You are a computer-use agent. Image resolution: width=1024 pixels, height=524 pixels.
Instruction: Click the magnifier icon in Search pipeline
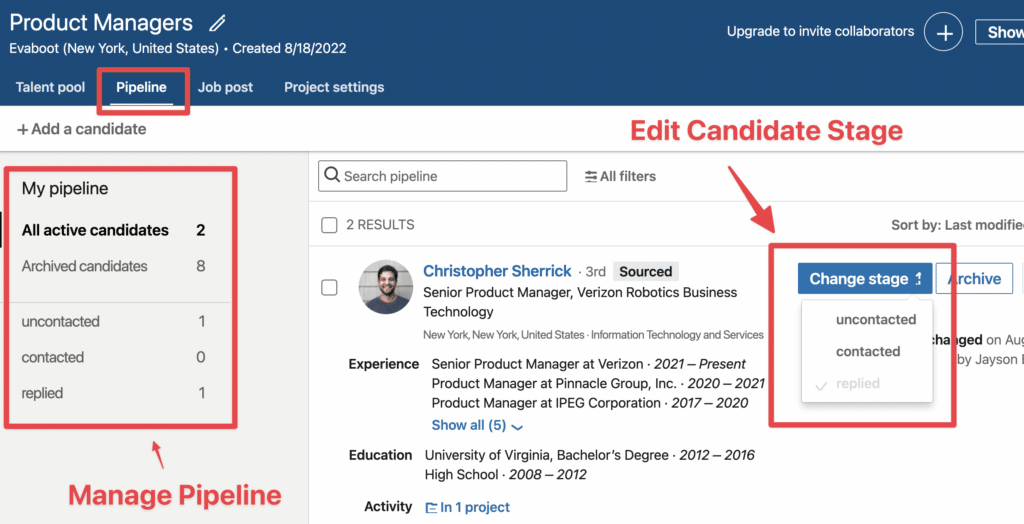point(332,175)
